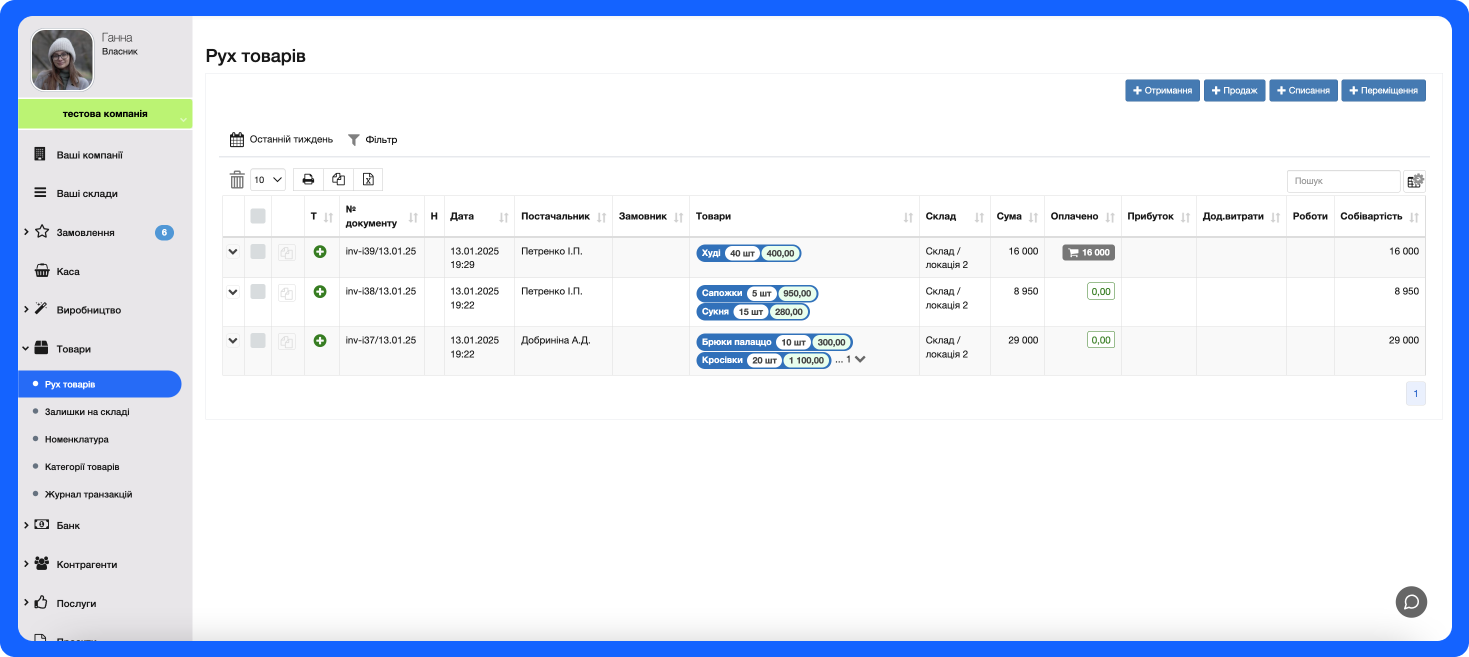Go to Каса in the sidebar
Image resolution: width=1469 pixels, height=657 pixels.
[68, 271]
